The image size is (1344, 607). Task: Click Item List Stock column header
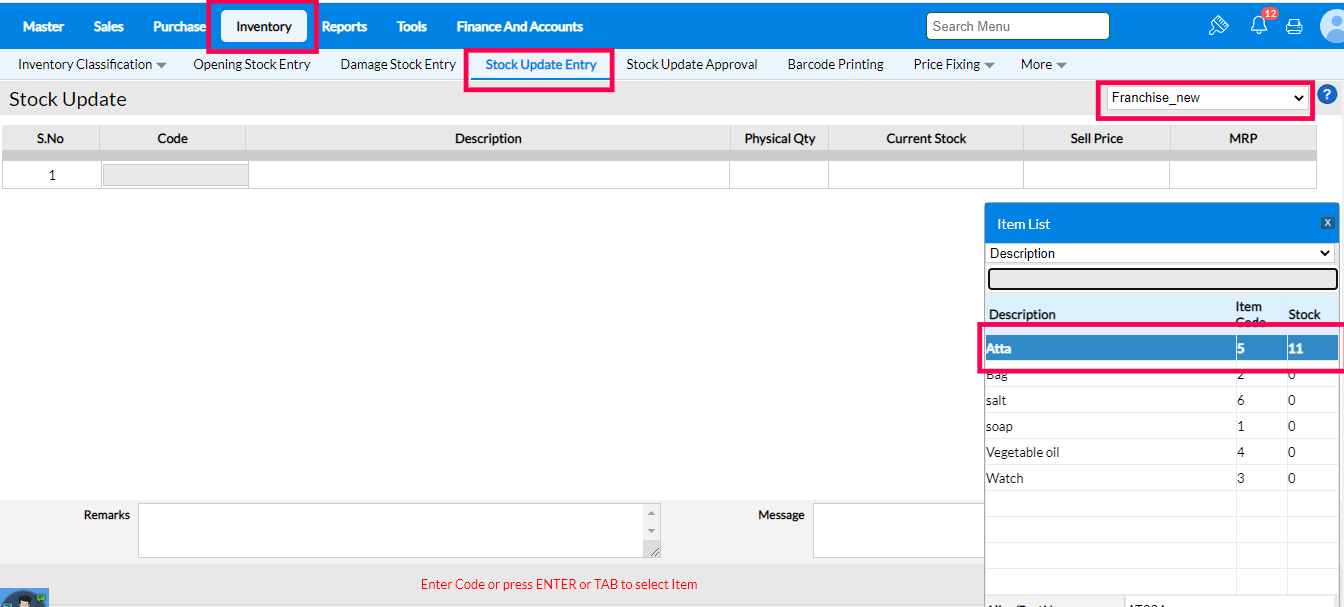click(x=1304, y=314)
